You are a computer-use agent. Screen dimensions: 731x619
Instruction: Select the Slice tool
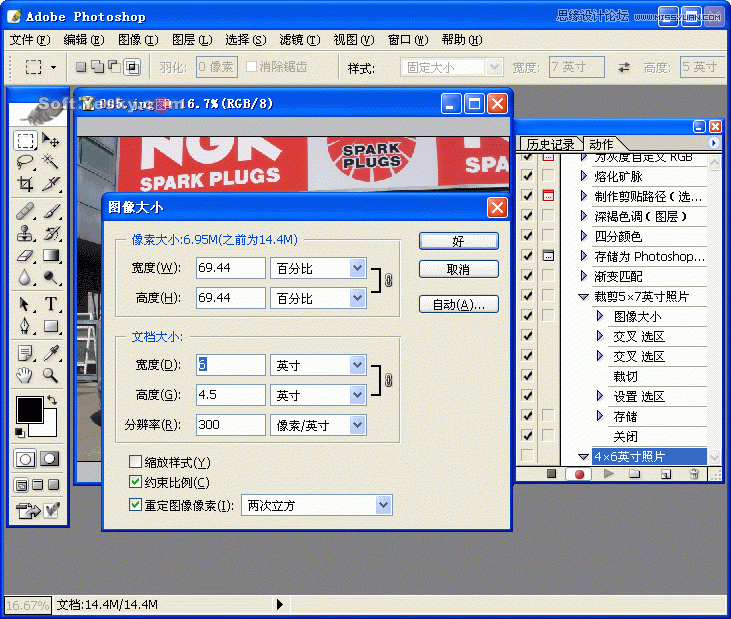click(50, 184)
